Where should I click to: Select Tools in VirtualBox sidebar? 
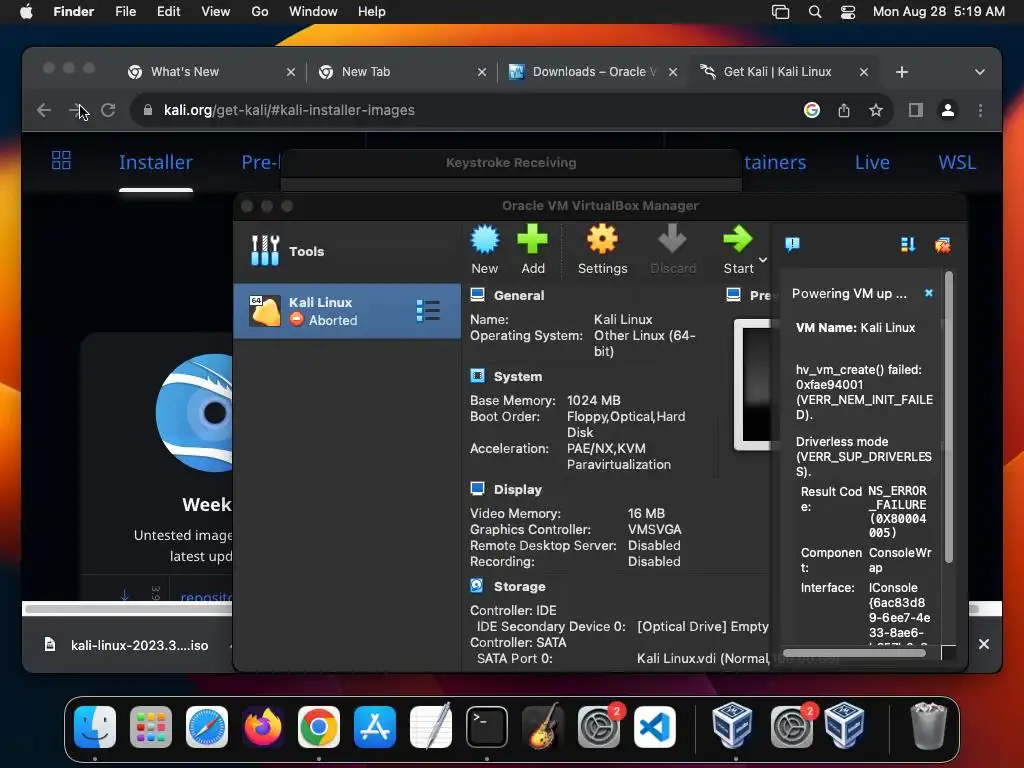(x=346, y=251)
